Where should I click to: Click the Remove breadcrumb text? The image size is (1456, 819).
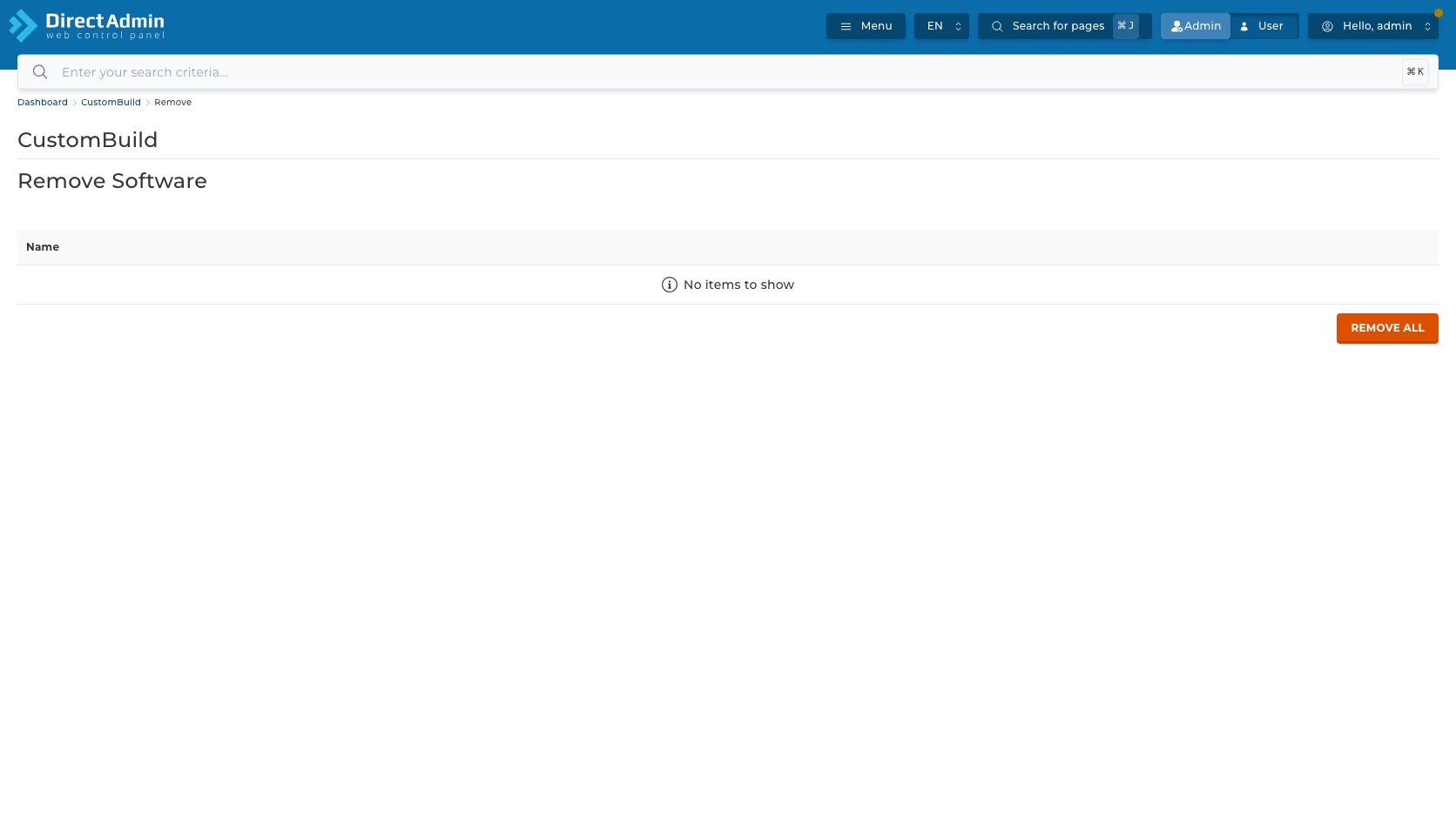(172, 103)
